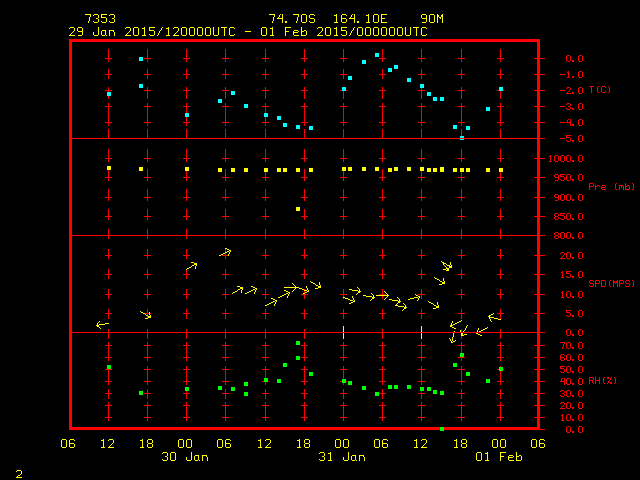This screenshot has height=480, width=640.
Task: Click the number 2 in bottom-left corner
Action: pyautogui.click(x=19, y=471)
